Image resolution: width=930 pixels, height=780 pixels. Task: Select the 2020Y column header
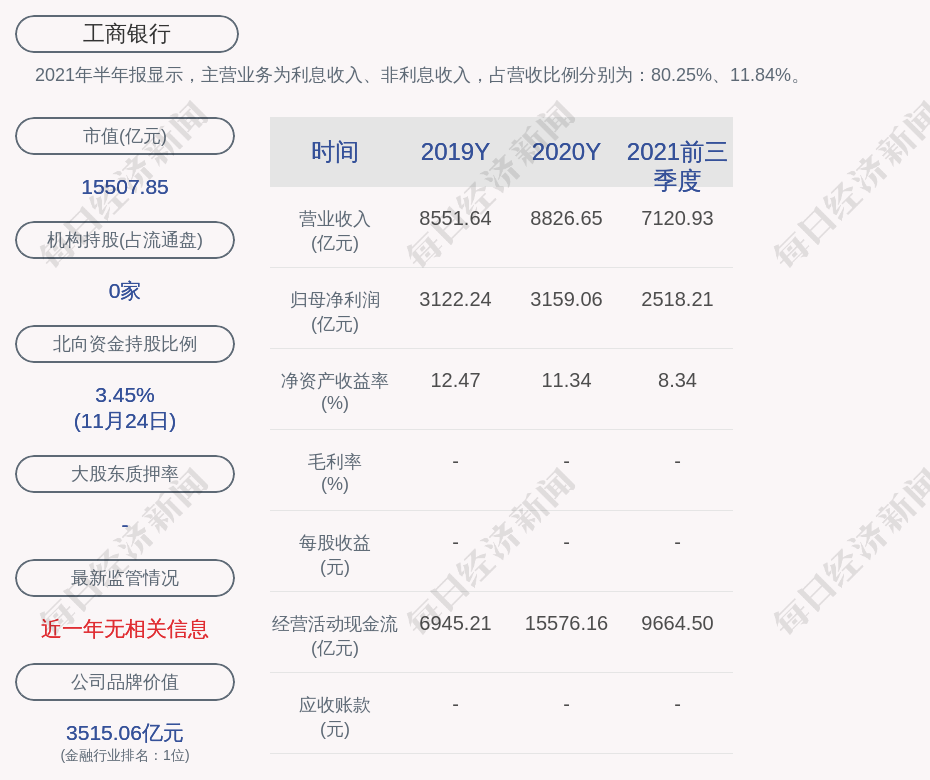566,152
